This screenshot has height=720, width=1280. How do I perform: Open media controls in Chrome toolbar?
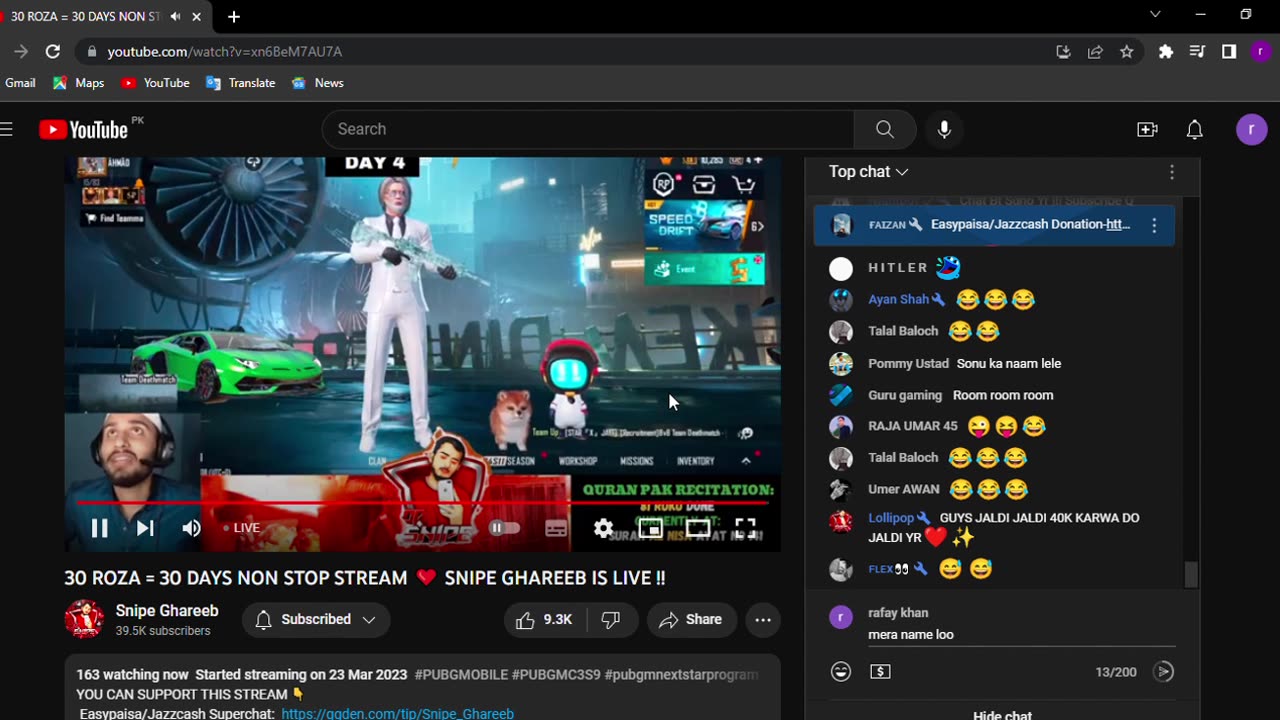click(x=1197, y=51)
